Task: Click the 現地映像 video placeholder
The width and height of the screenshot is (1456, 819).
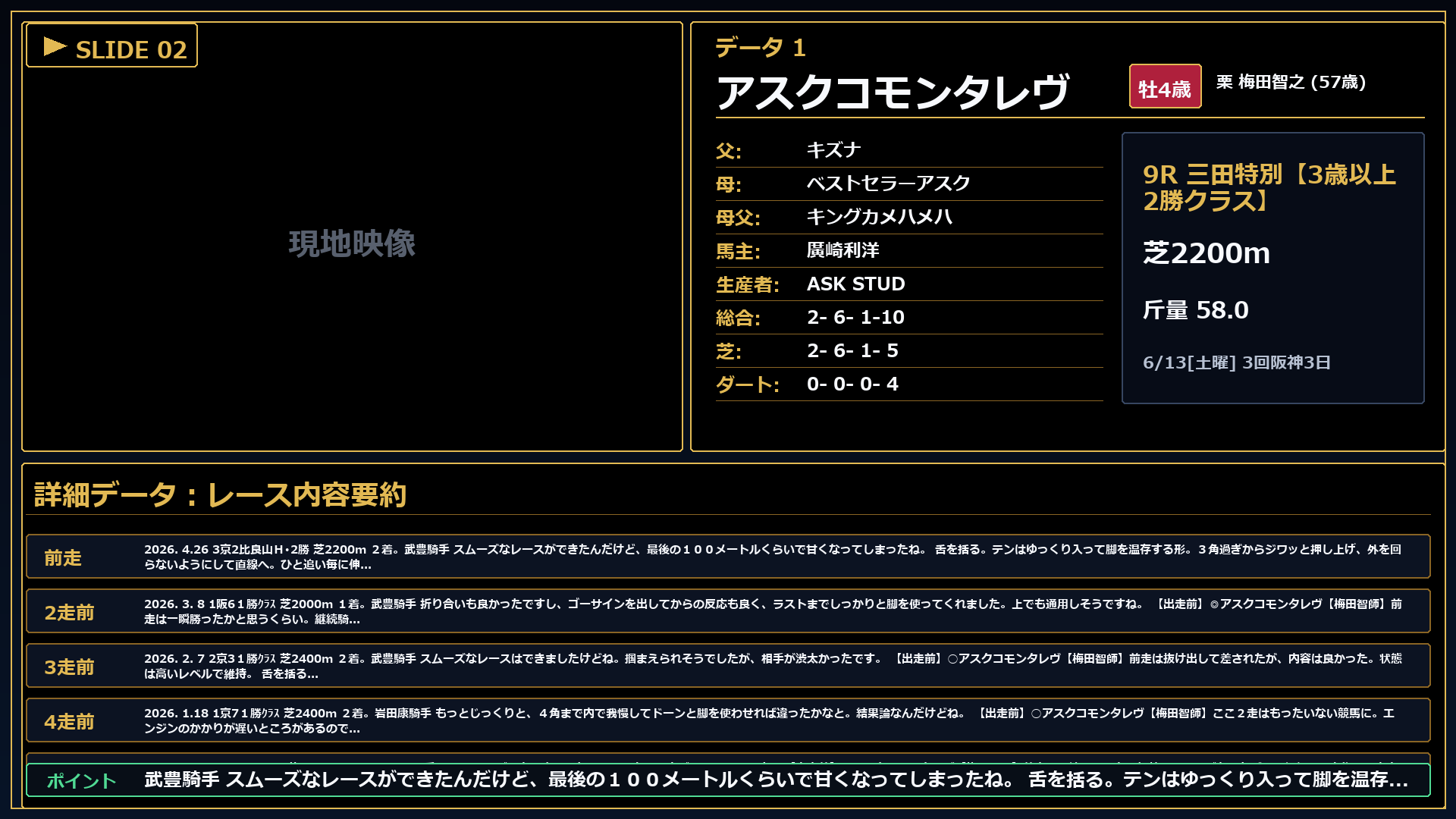Action: tap(352, 243)
